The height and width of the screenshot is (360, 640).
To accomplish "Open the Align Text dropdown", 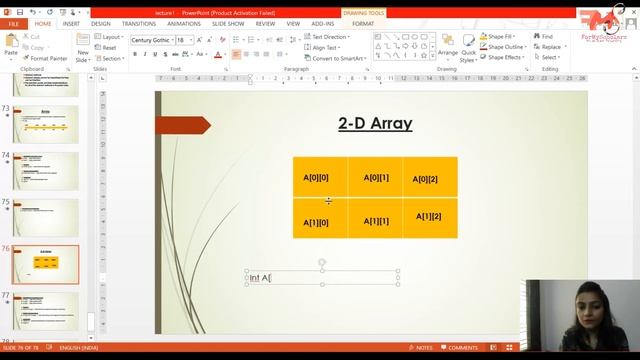I will point(322,47).
